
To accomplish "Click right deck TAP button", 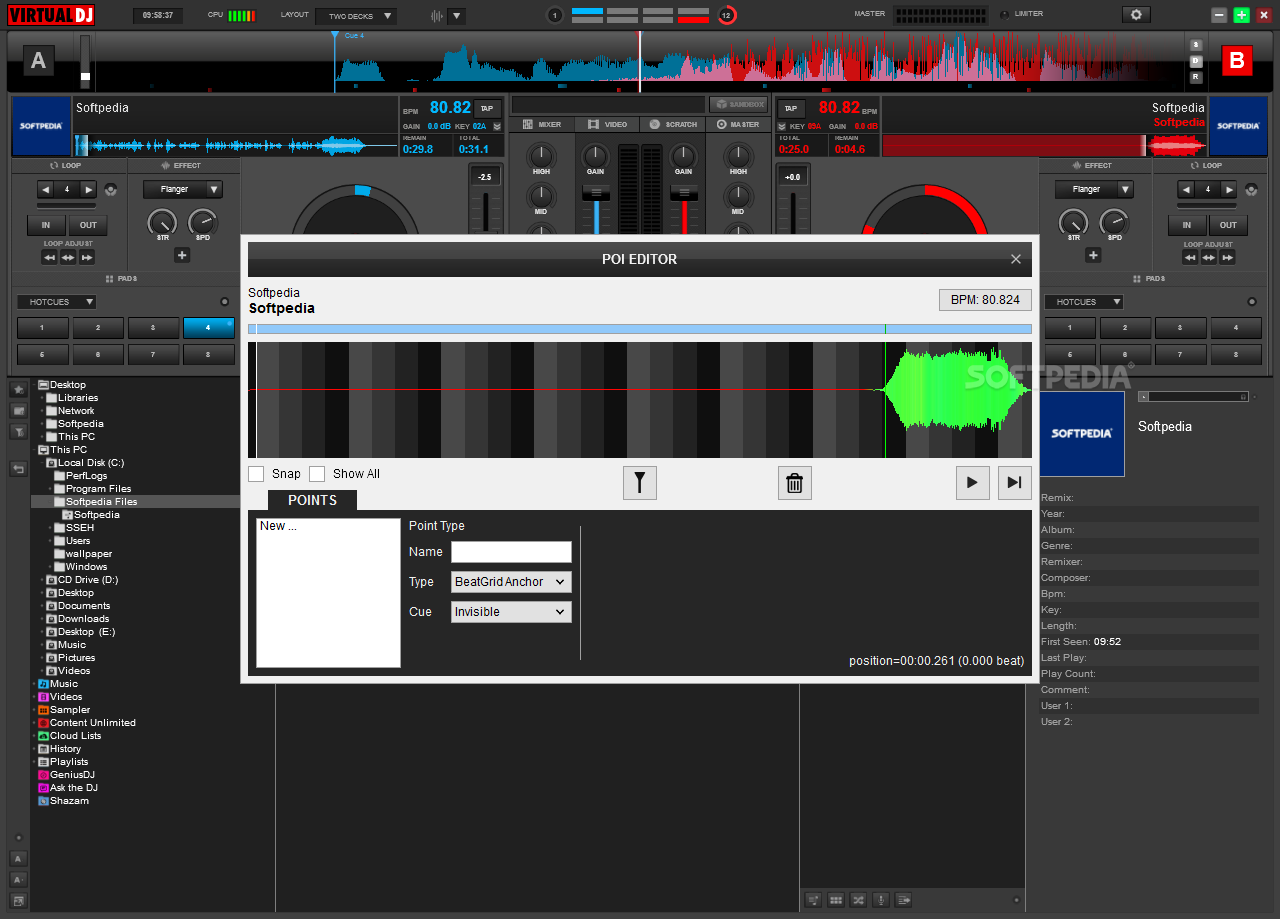I will coord(790,108).
